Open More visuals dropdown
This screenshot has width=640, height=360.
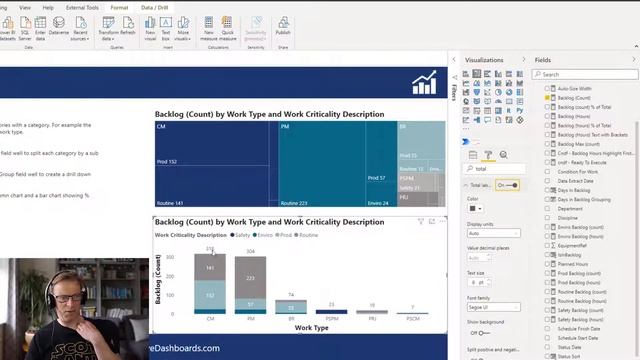click(182, 29)
